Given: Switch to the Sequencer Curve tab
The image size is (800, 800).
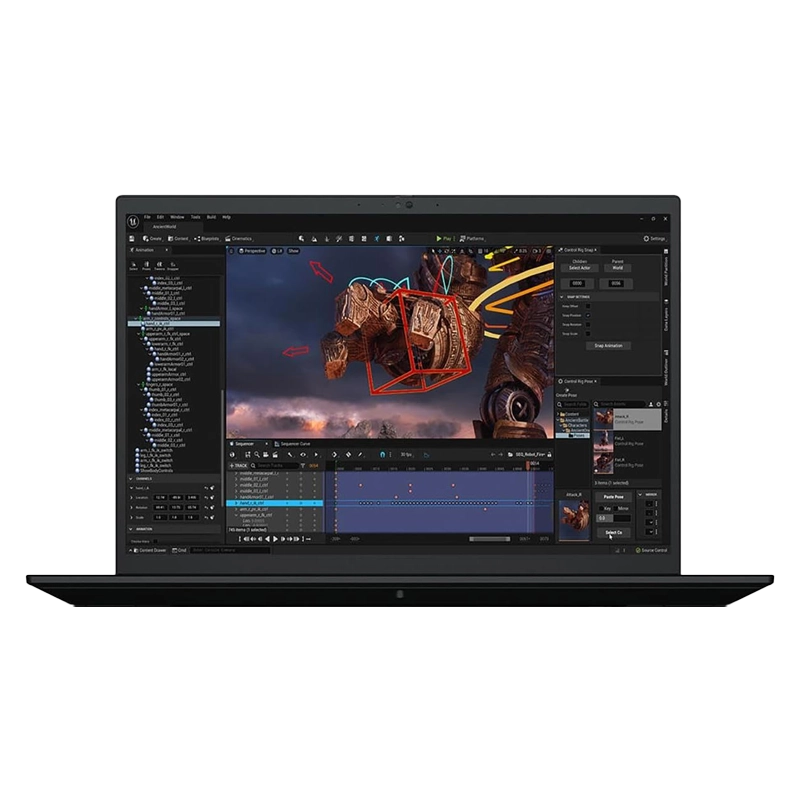Looking at the screenshot, I should tap(293, 442).
